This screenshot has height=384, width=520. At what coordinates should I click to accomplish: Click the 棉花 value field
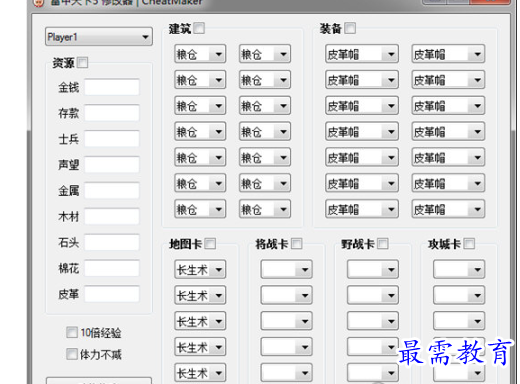pos(112,268)
